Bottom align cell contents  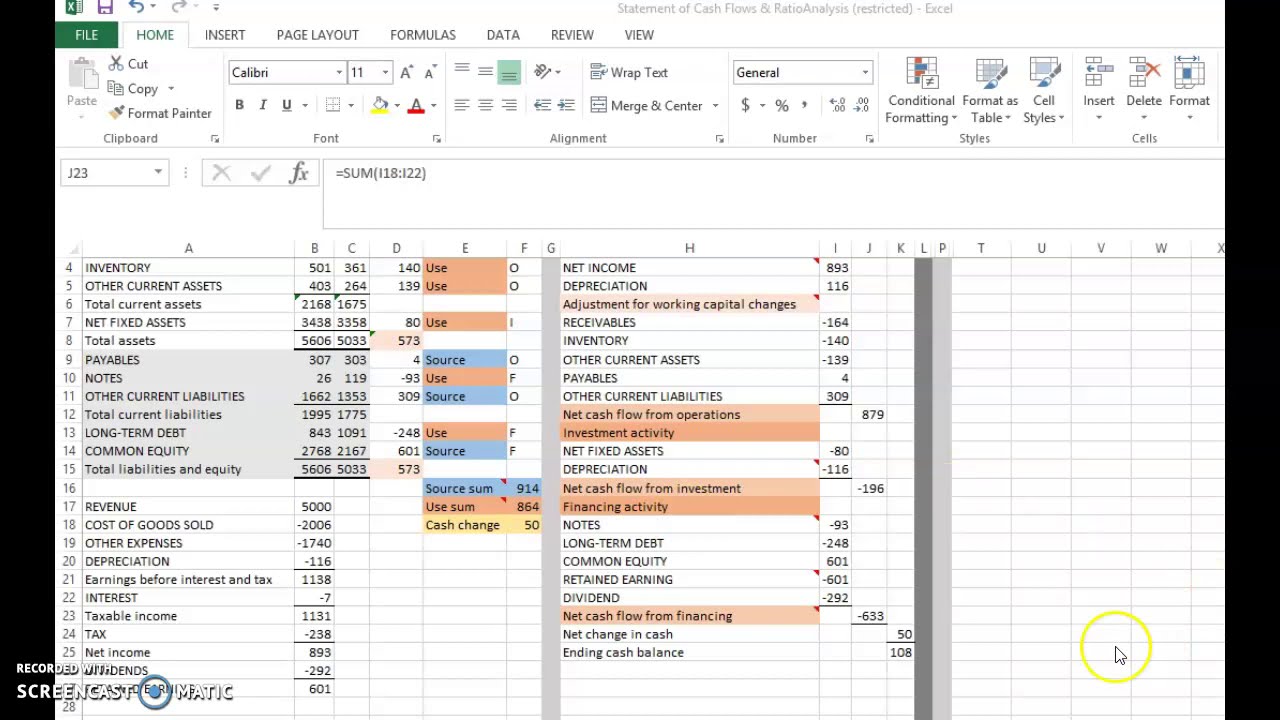click(x=509, y=72)
